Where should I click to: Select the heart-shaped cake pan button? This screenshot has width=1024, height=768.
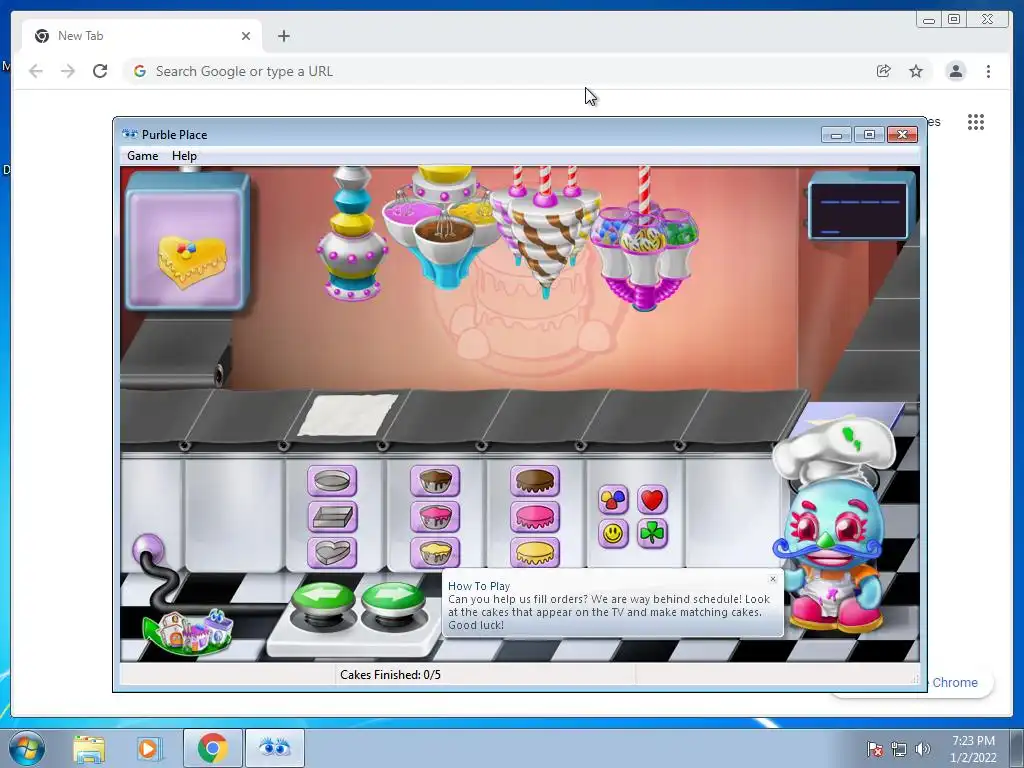[332, 552]
